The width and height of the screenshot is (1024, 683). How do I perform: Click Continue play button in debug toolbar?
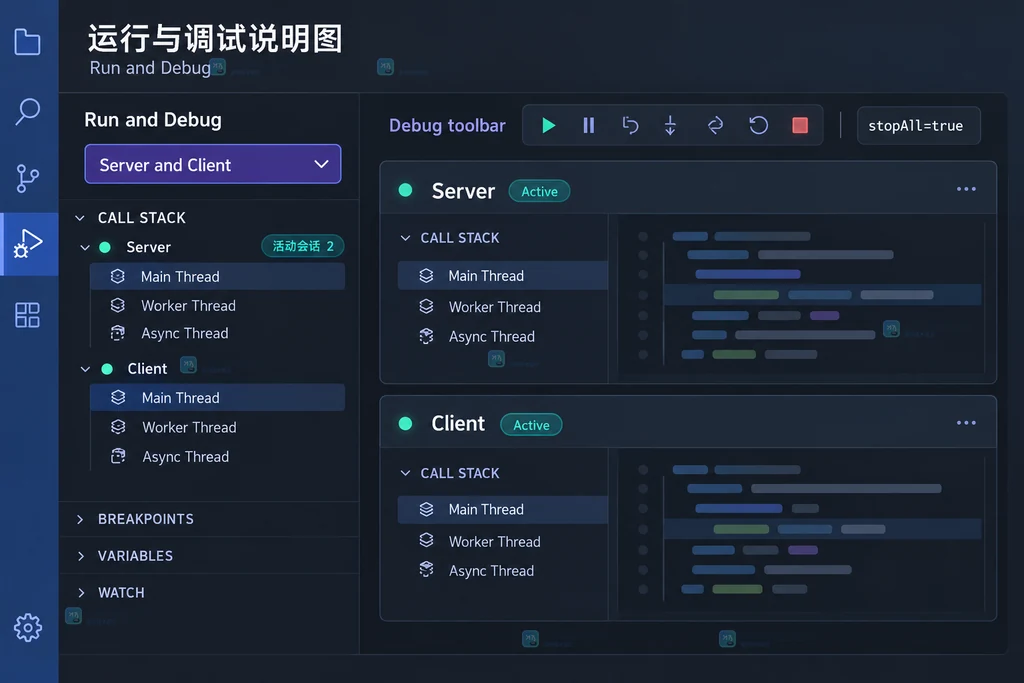[x=549, y=125]
